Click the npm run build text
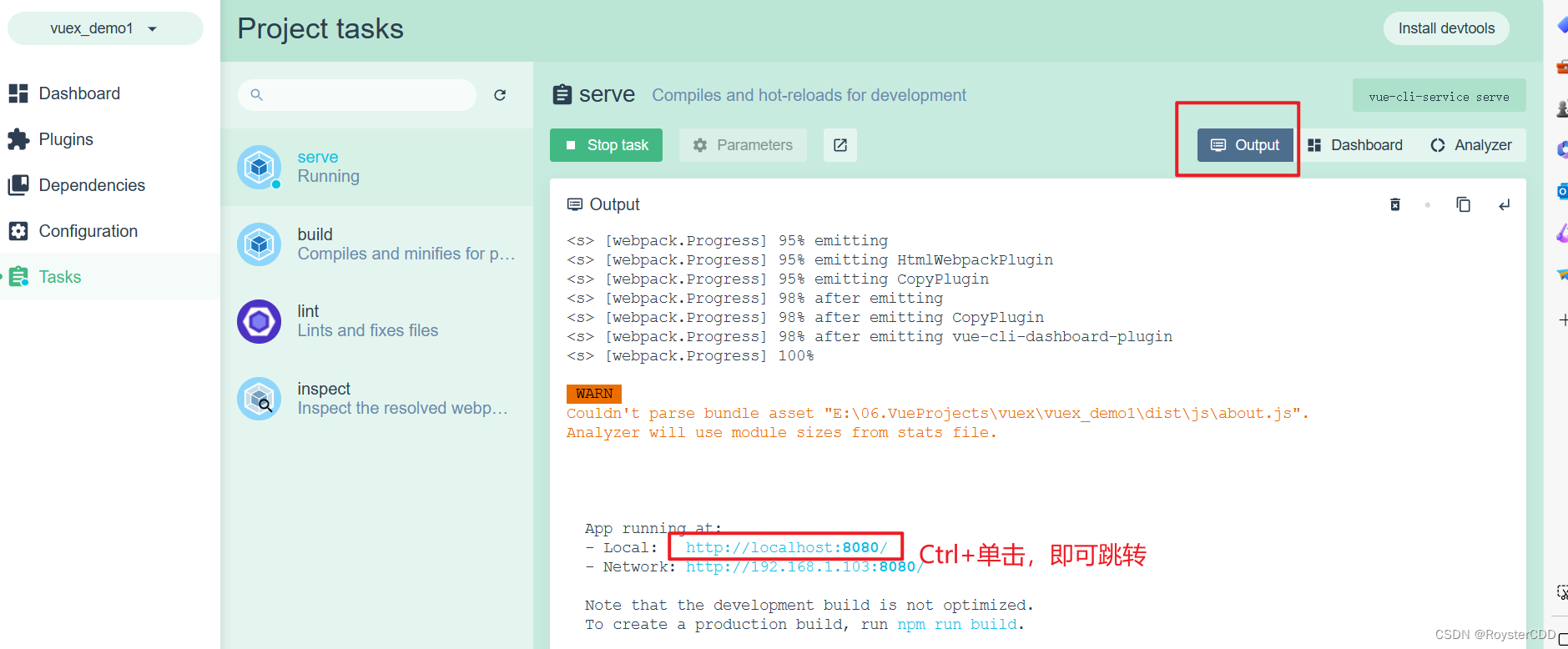Image resolution: width=1568 pixels, height=649 pixels. 957,624
